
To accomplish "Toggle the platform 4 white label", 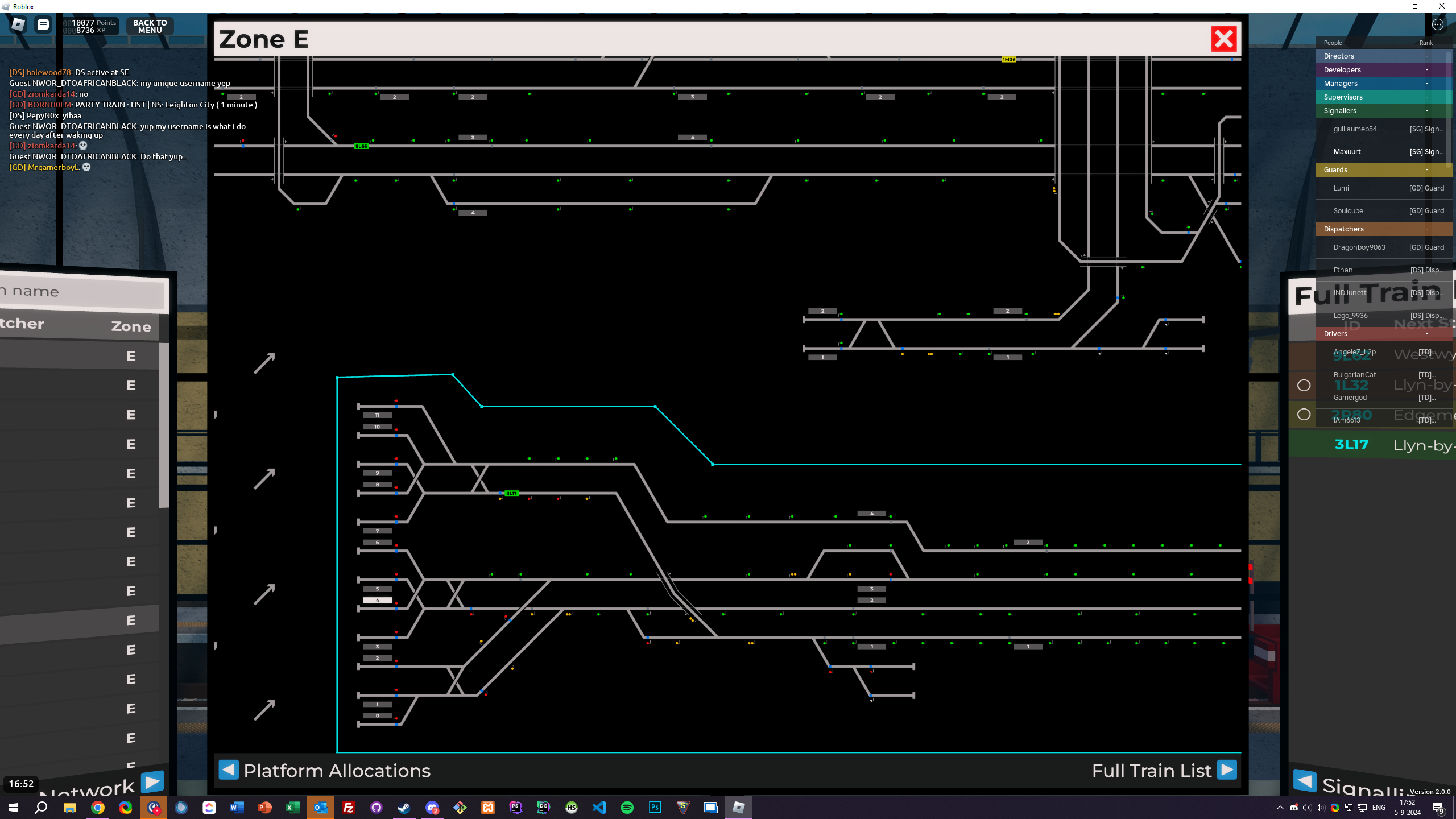I will pos(377,600).
